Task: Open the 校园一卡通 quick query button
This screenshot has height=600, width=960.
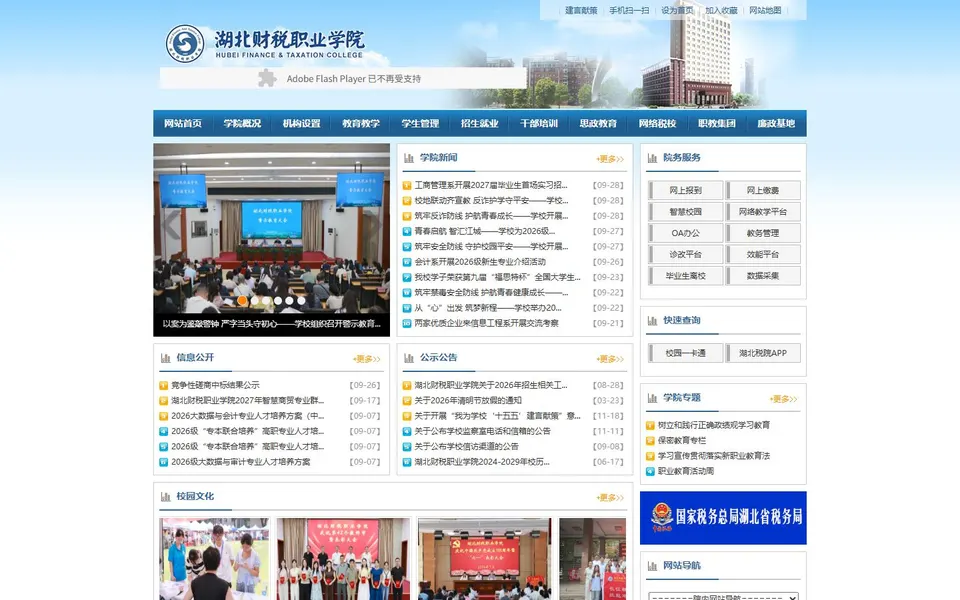Action: coord(686,353)
